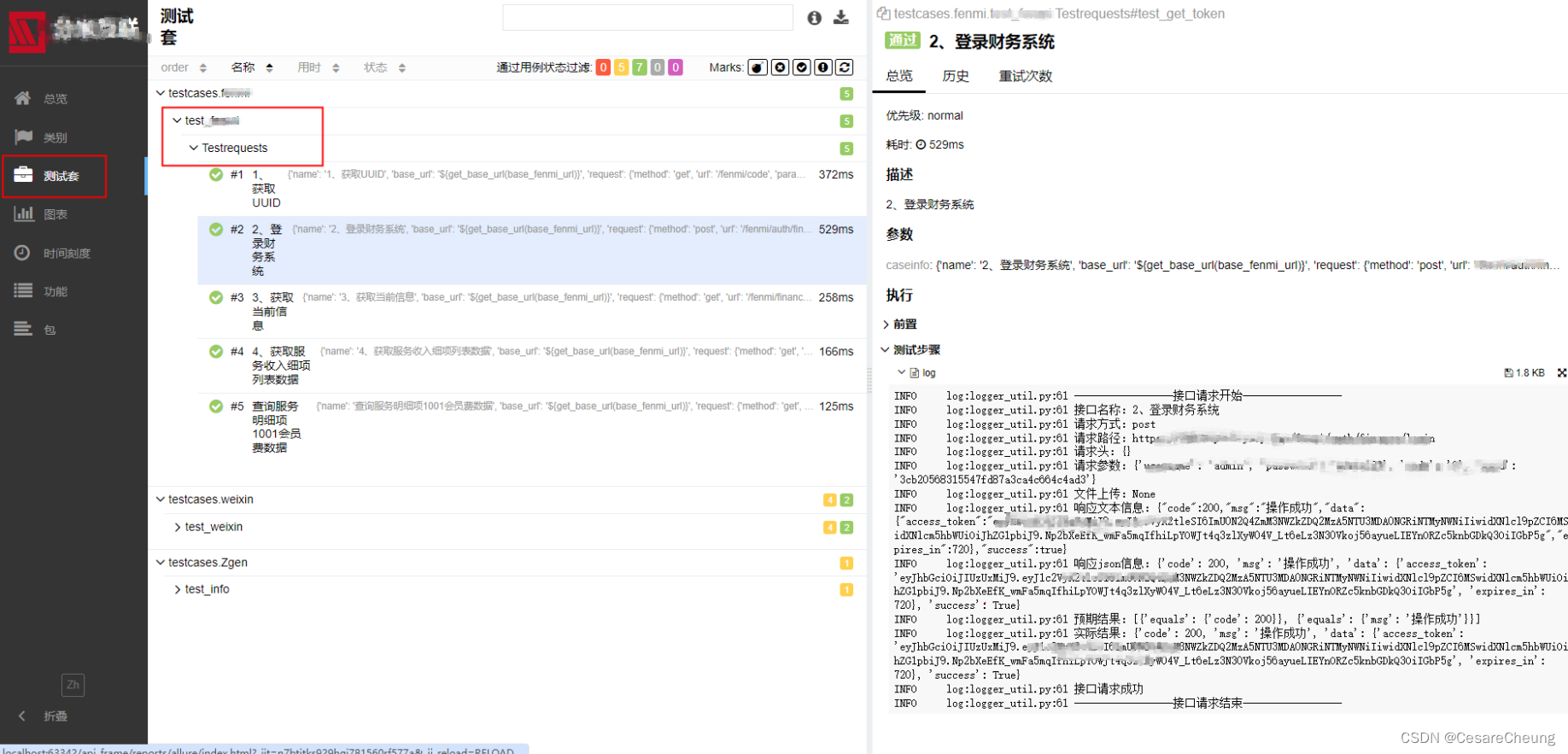Click yellow 1 badge on testcases.Zgen row
Screen dimensions: 1568x754
point(846,564)
